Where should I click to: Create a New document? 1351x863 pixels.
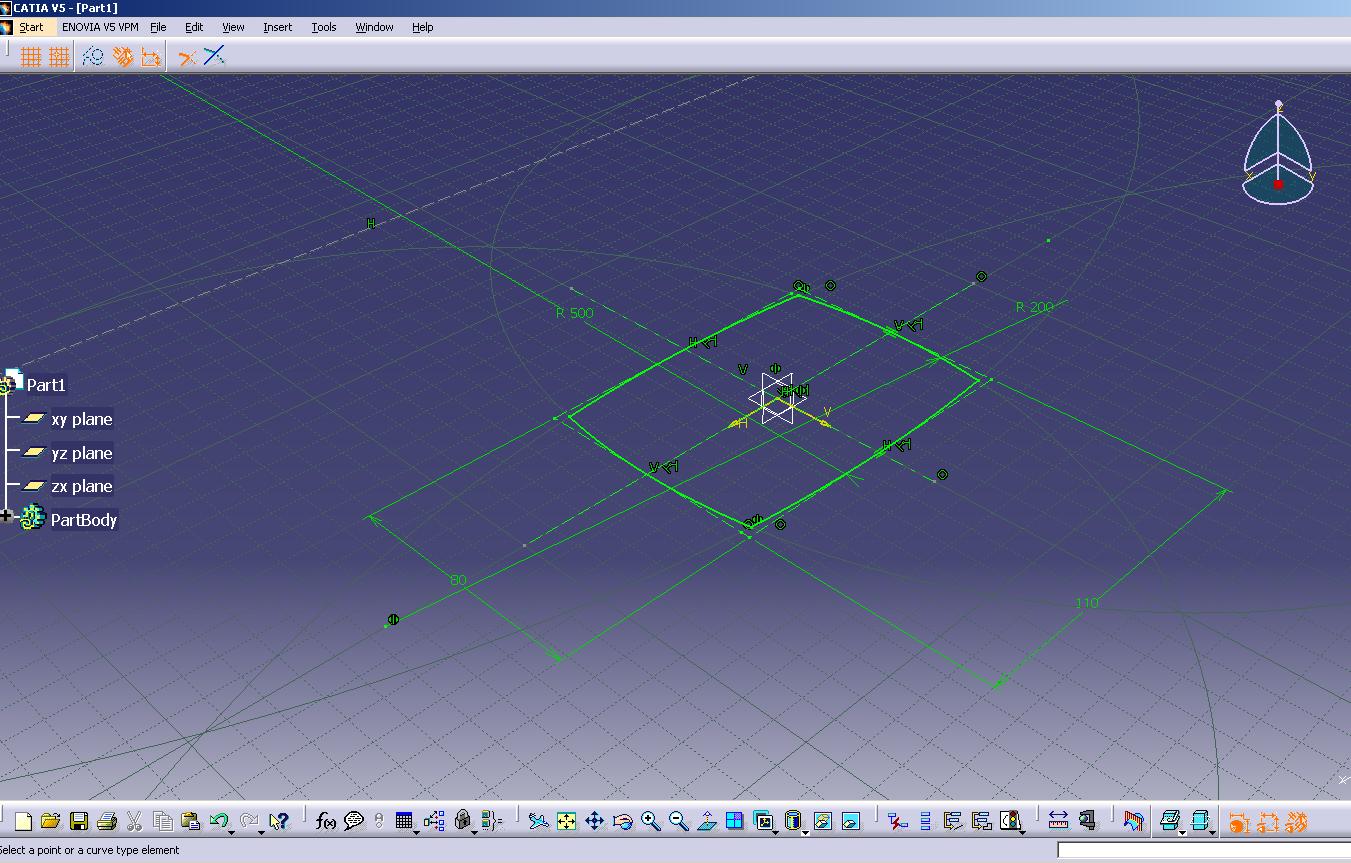click(x=23, y=821)
